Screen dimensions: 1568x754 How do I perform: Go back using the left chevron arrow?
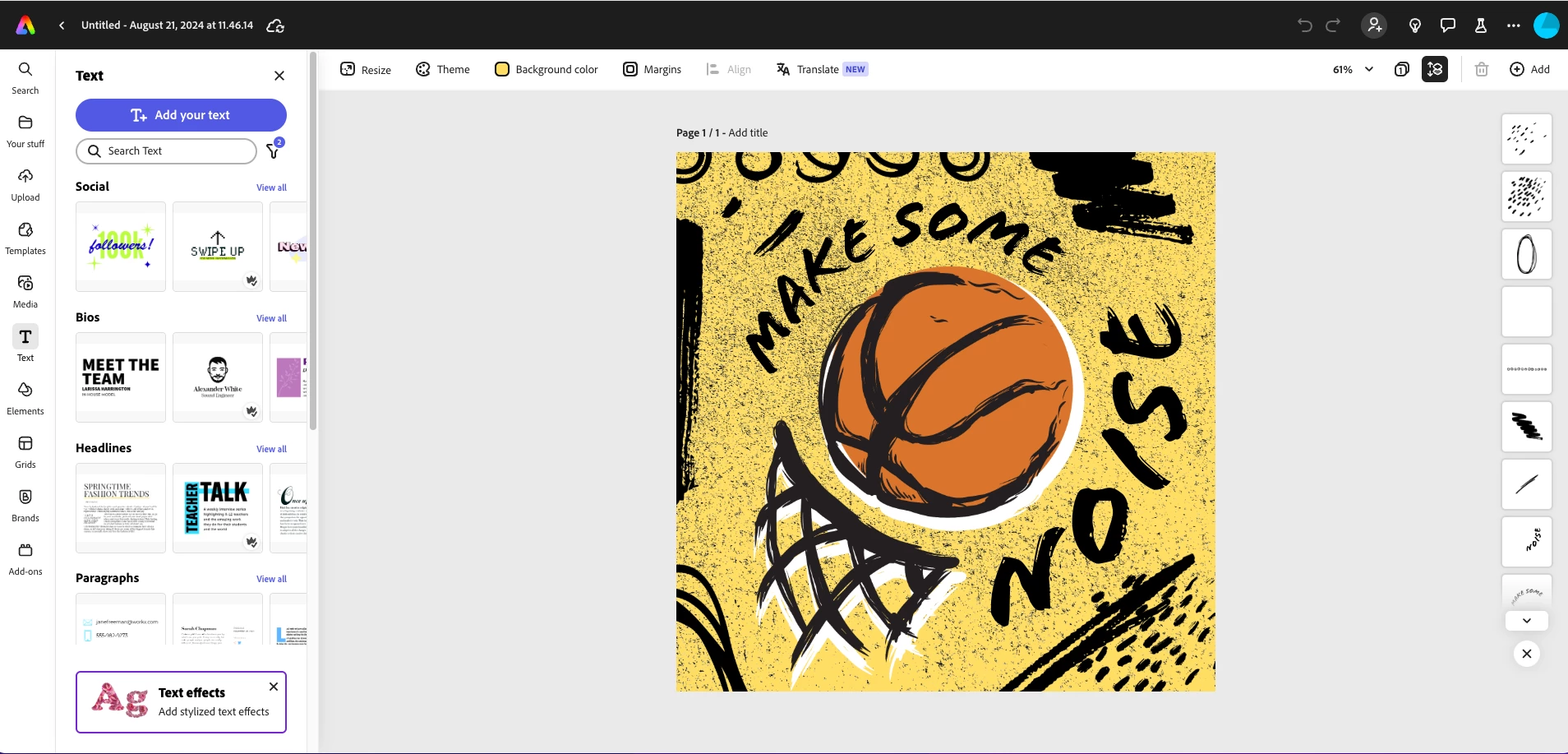click(x=62, y=25)
